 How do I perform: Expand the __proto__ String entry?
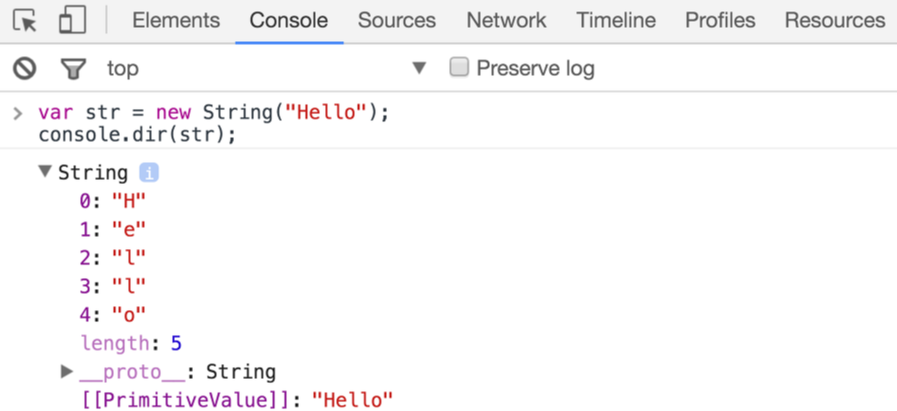pos(67,372)
